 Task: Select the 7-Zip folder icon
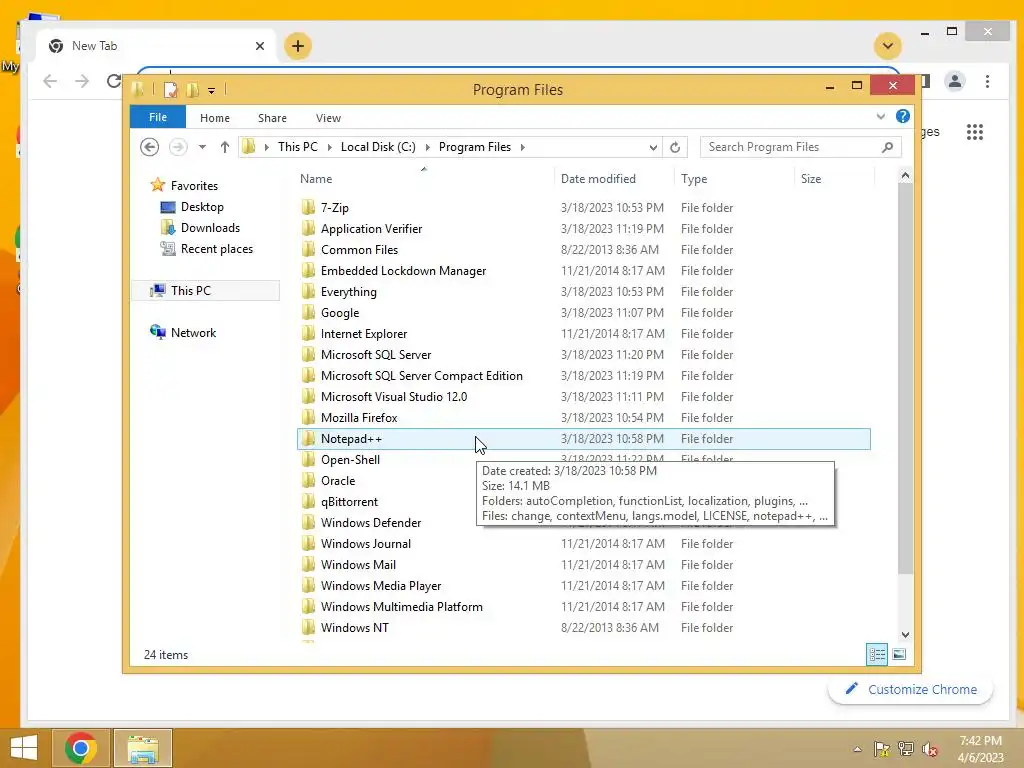tap(309, 208)
